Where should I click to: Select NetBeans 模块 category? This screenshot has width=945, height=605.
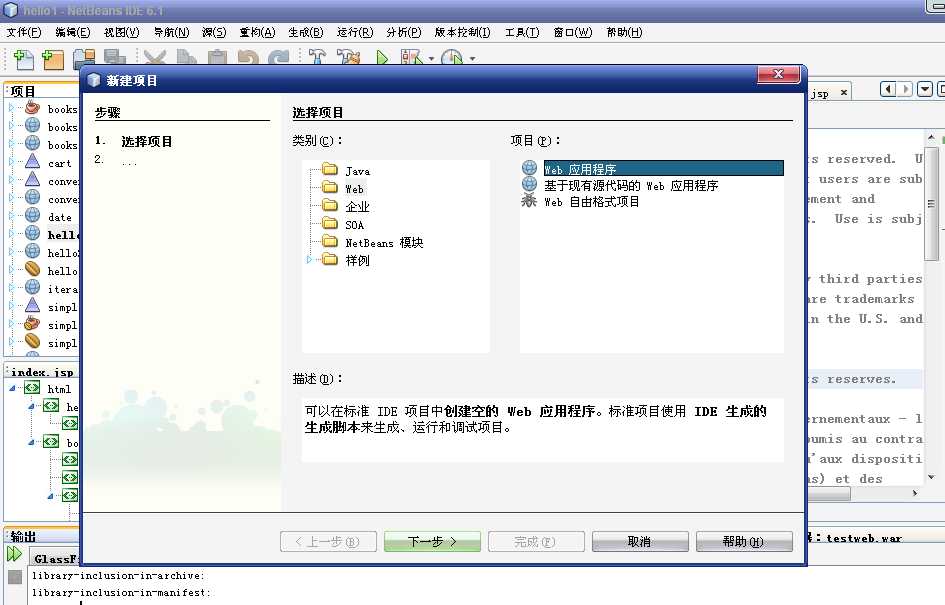coord(384,242)
